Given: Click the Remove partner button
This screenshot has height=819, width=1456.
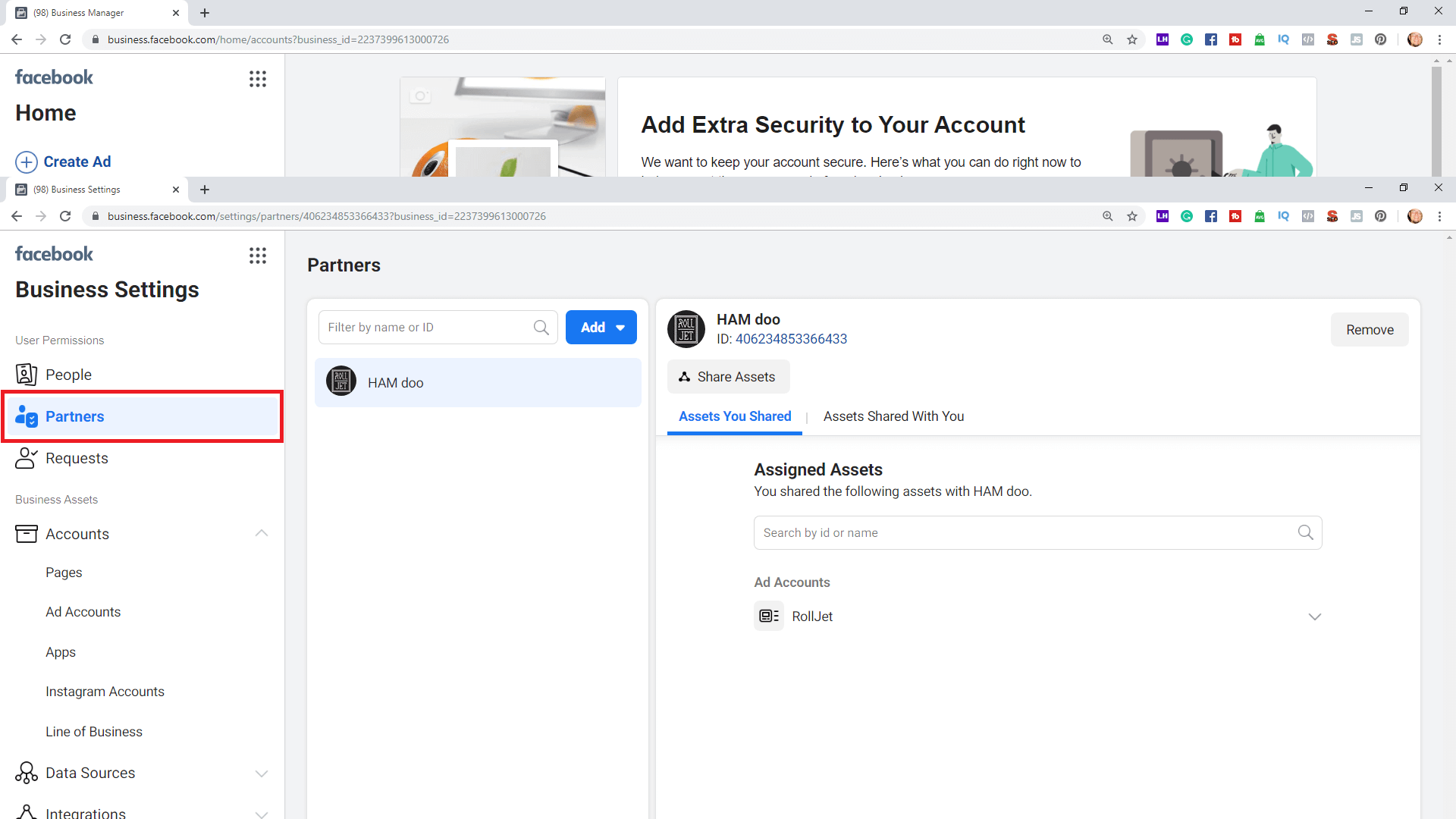Looking at the screenshot, I should pos(1369,330).
